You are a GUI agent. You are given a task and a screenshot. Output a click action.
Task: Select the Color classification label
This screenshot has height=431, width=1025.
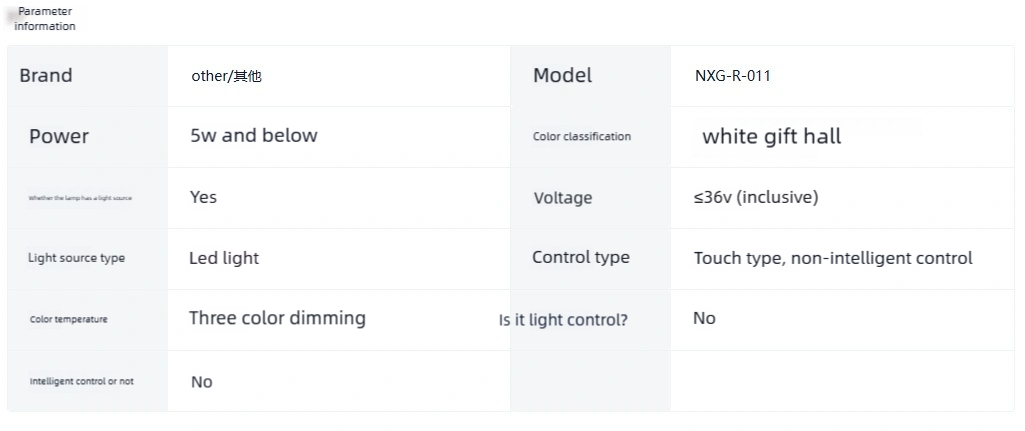(582, 137)
